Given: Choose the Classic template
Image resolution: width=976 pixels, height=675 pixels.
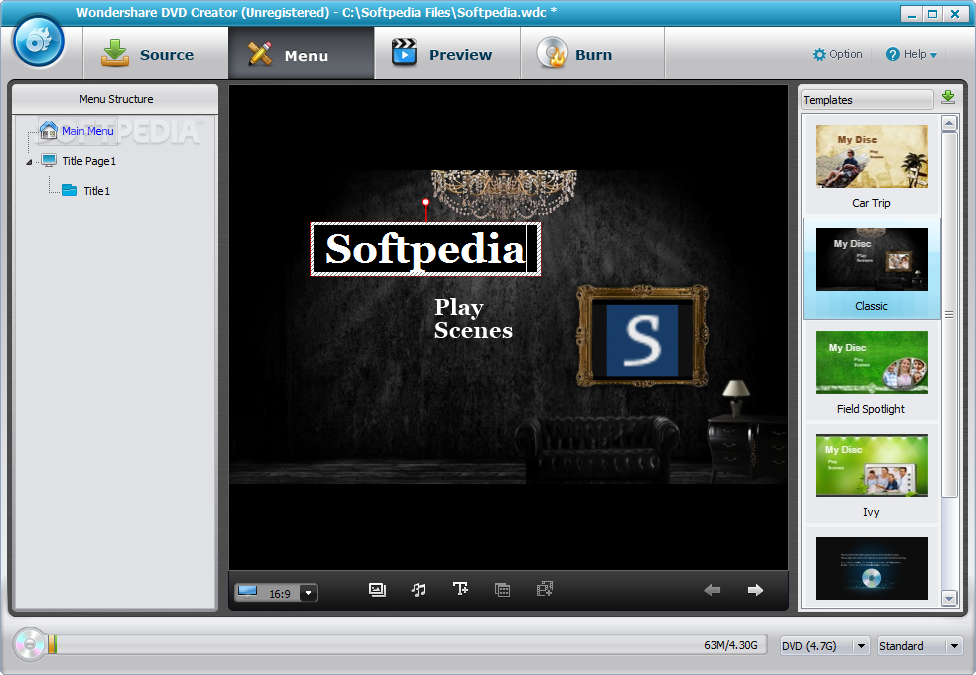Looking at the screenshot, I should pyautogui.click(x=871, y=269).
